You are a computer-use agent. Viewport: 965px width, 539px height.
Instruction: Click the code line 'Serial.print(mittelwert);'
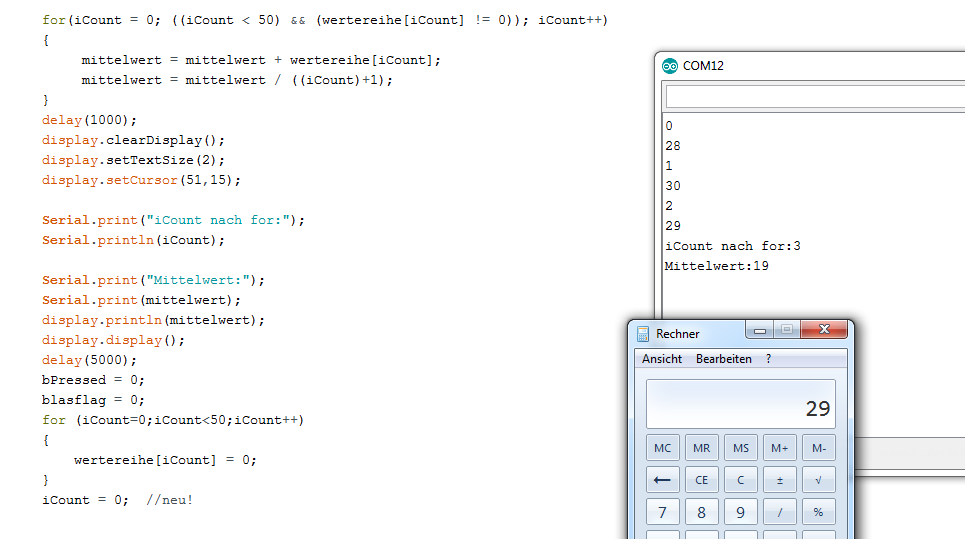click(141, 300)
